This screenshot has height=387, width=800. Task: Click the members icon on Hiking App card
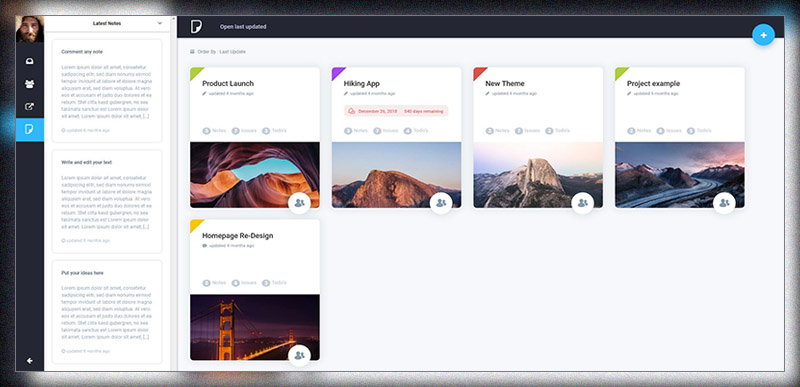point(441,203)
